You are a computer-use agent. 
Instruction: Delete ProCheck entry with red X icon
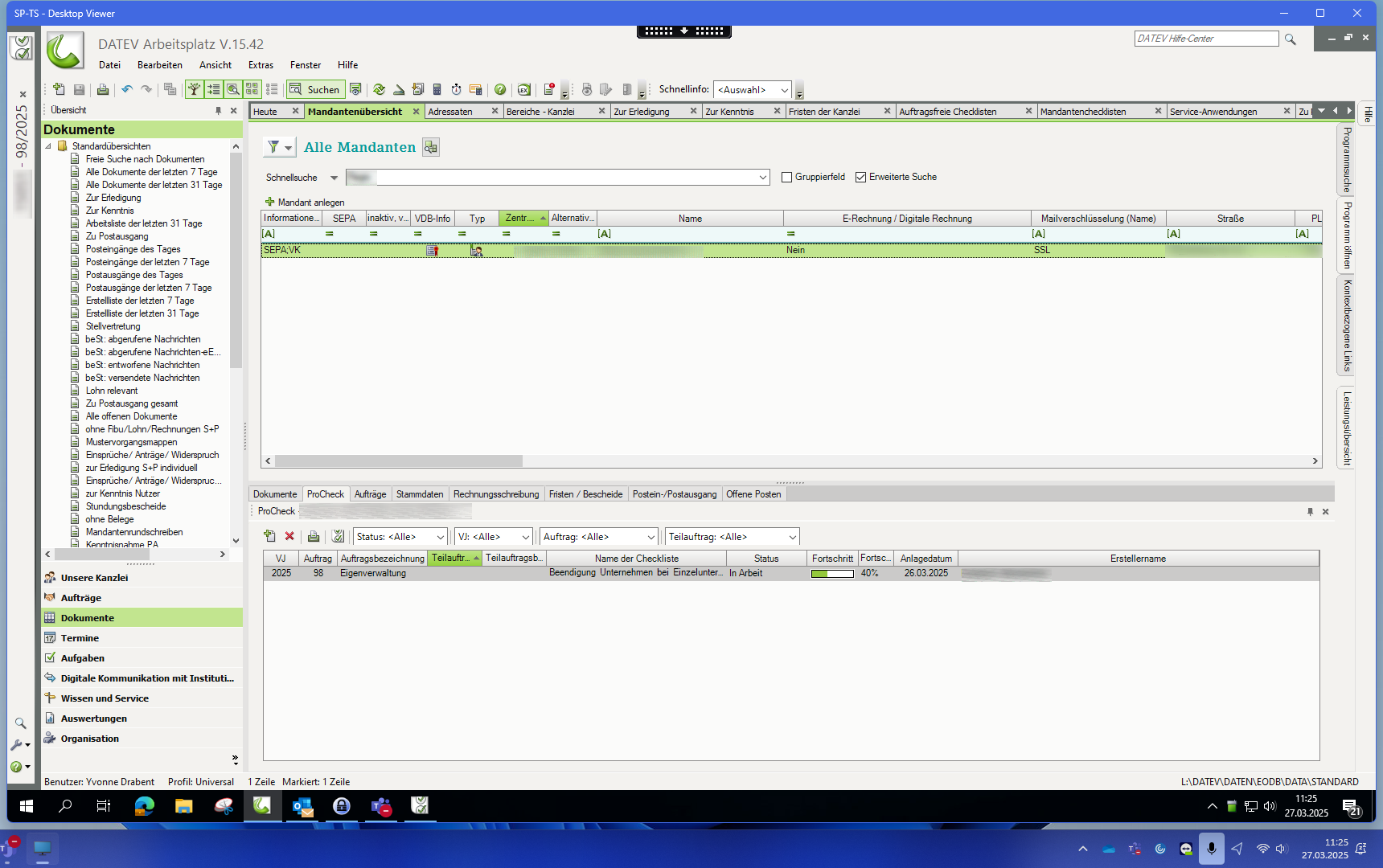(x=289, y=536)
